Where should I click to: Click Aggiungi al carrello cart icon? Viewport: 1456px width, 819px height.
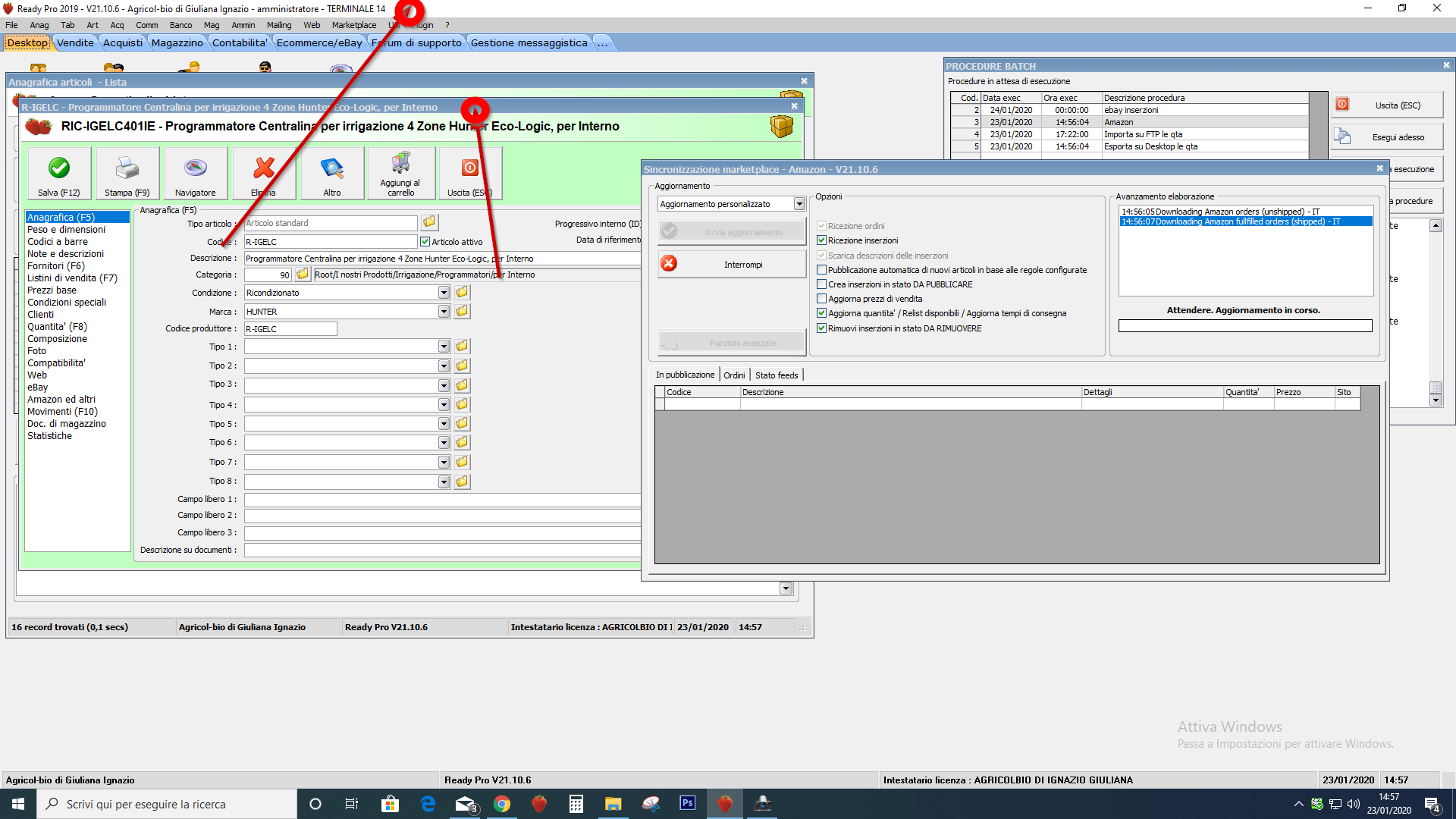point(400,162)
